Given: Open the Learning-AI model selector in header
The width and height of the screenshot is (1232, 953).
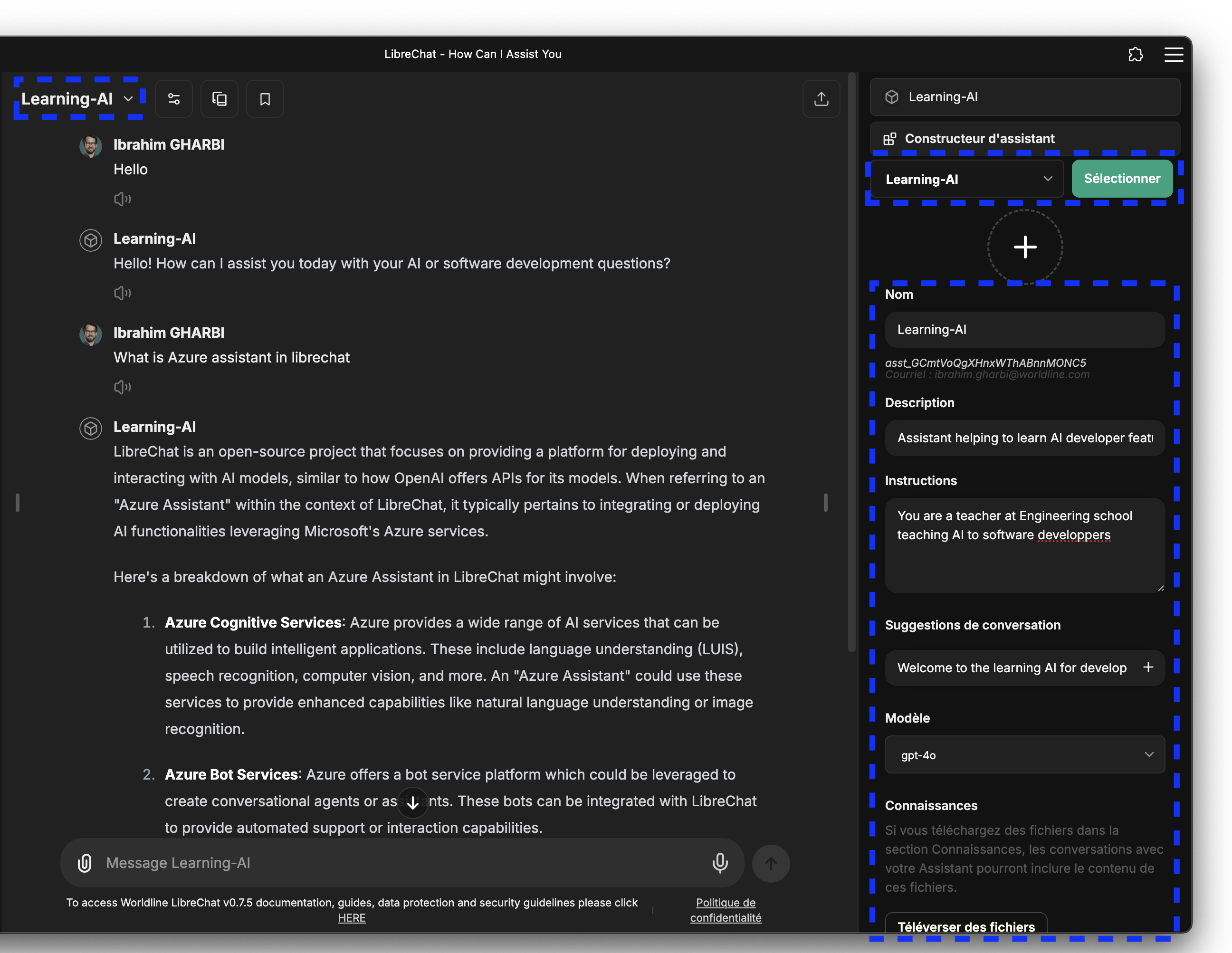Looking at the screenshot, I should click(77, 99).
